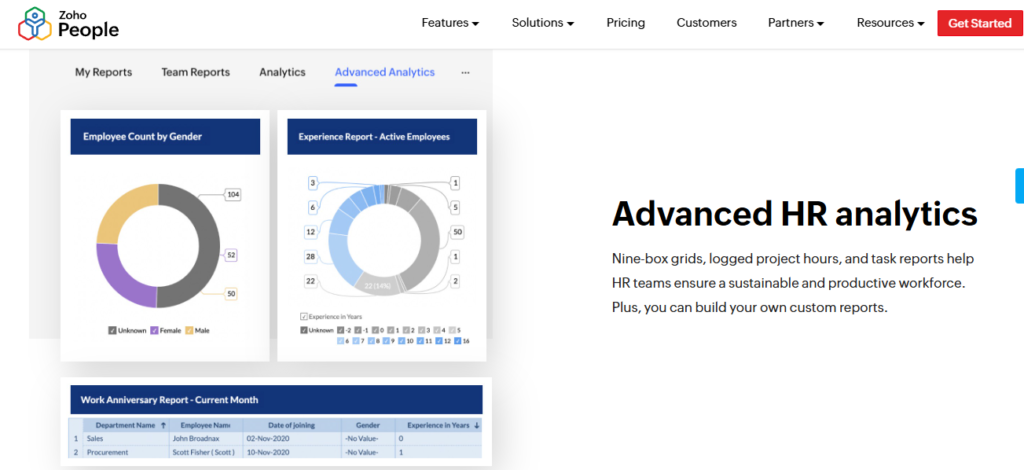
Task: Click the Employee Name column header
Action: tap(206, 425)
